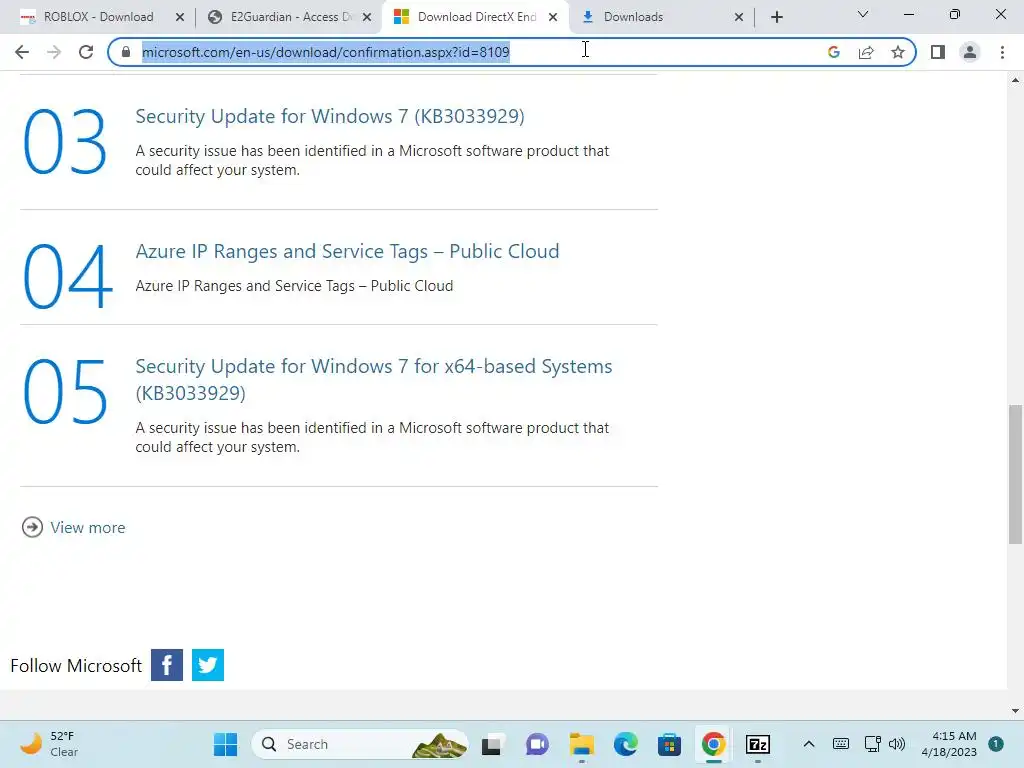This screenshot has height=768, width=1024.
Task: Click the page vertical scrollbar thumb
Action: point(1015,474)
